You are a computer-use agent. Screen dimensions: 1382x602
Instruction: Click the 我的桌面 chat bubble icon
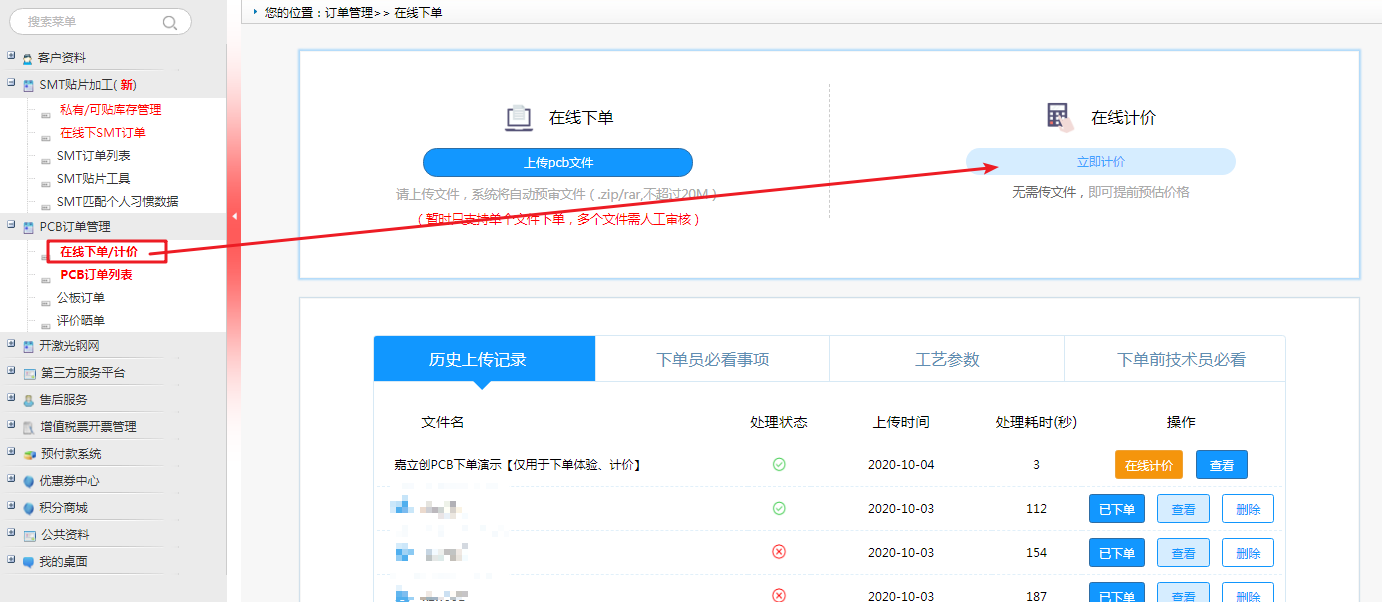[29, 562]
